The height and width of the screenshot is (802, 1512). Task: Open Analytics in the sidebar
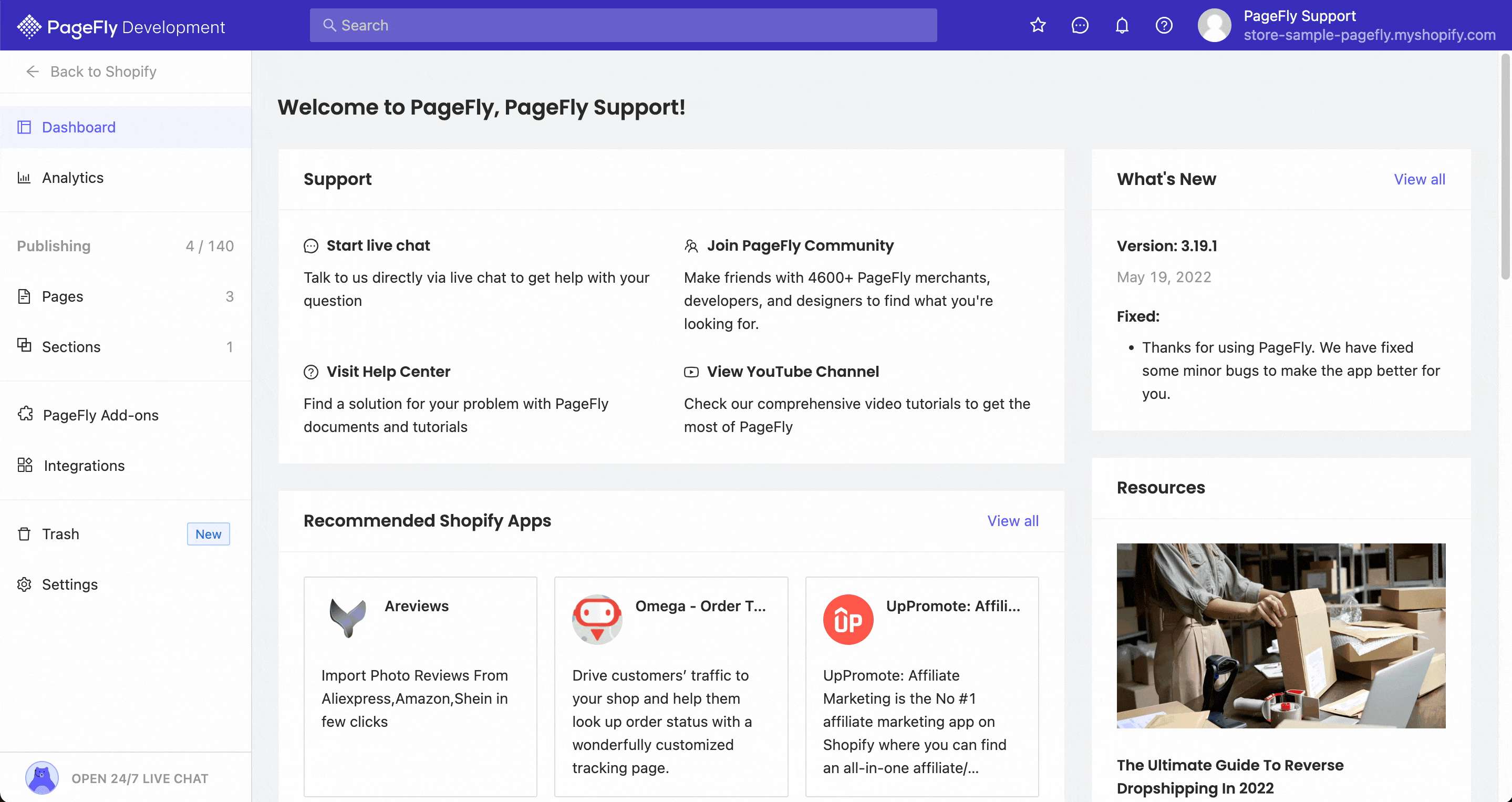pyautogui.click(x=126, y=178)
